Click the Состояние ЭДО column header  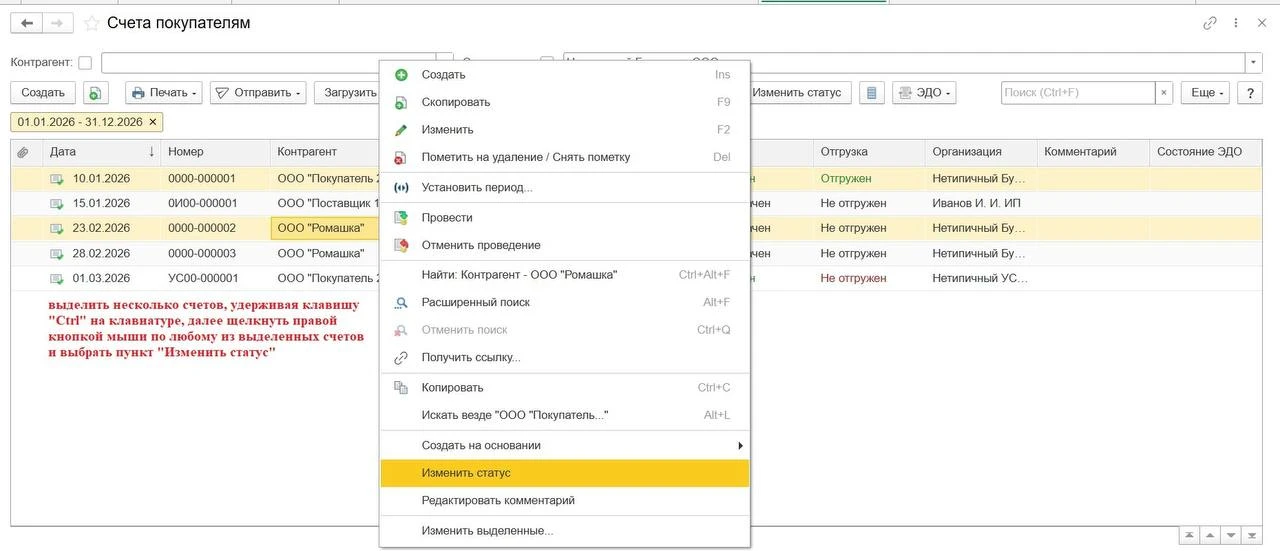point(1207,152)
